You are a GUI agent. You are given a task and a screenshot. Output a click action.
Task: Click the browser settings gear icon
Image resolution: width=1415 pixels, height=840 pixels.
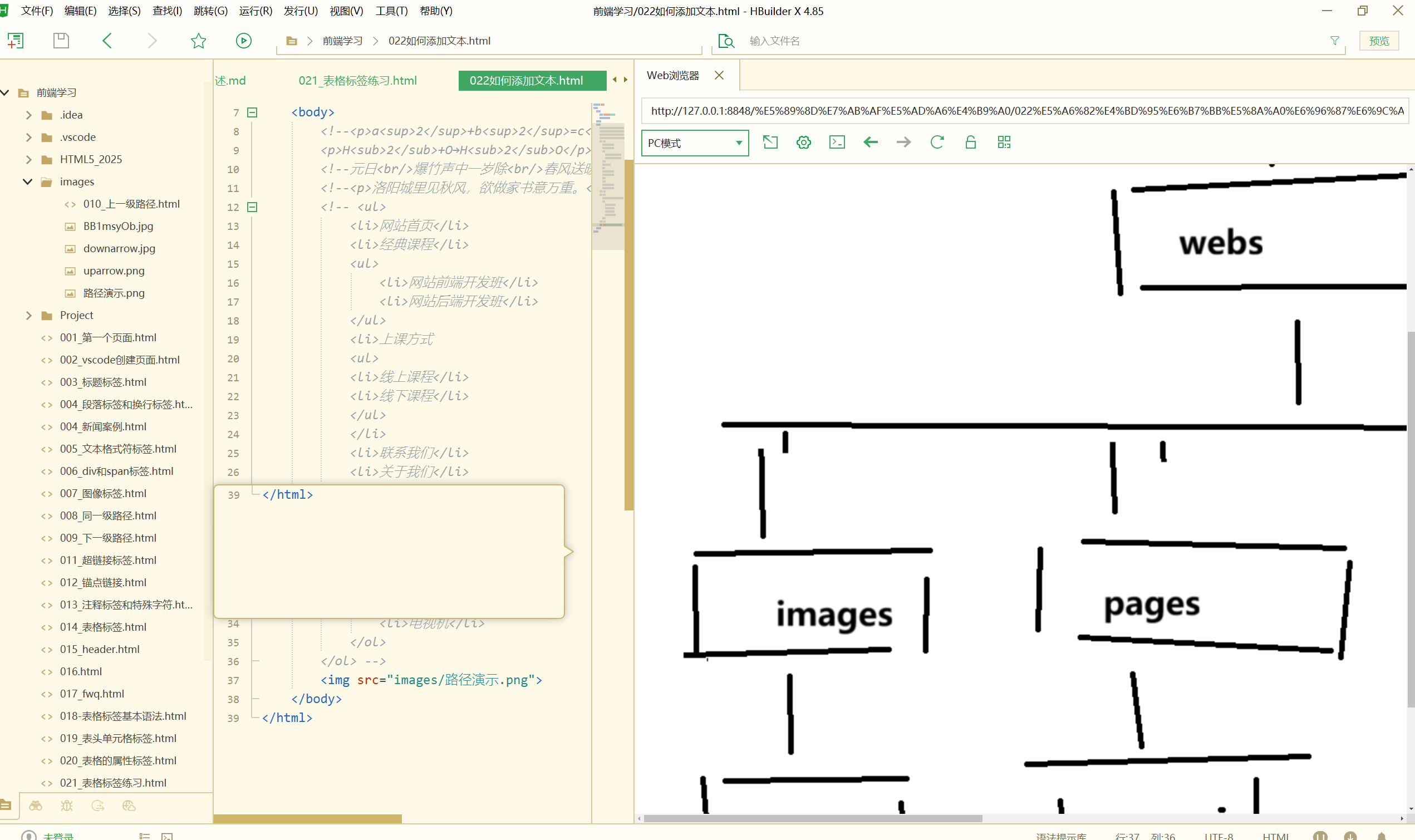point(803,142)
